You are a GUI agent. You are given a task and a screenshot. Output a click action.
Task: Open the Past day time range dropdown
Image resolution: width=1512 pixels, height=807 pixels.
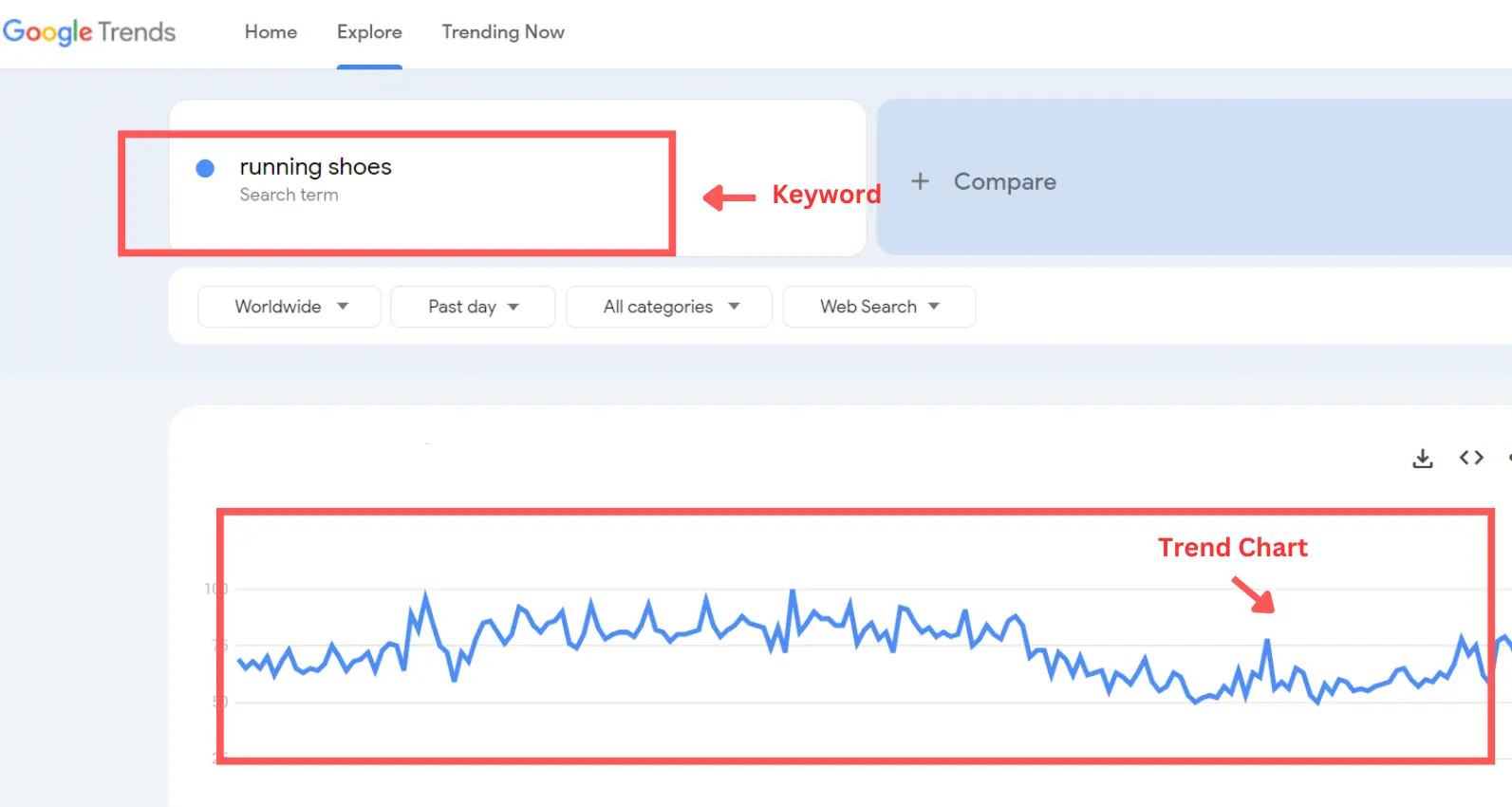[x=472, y=306]
